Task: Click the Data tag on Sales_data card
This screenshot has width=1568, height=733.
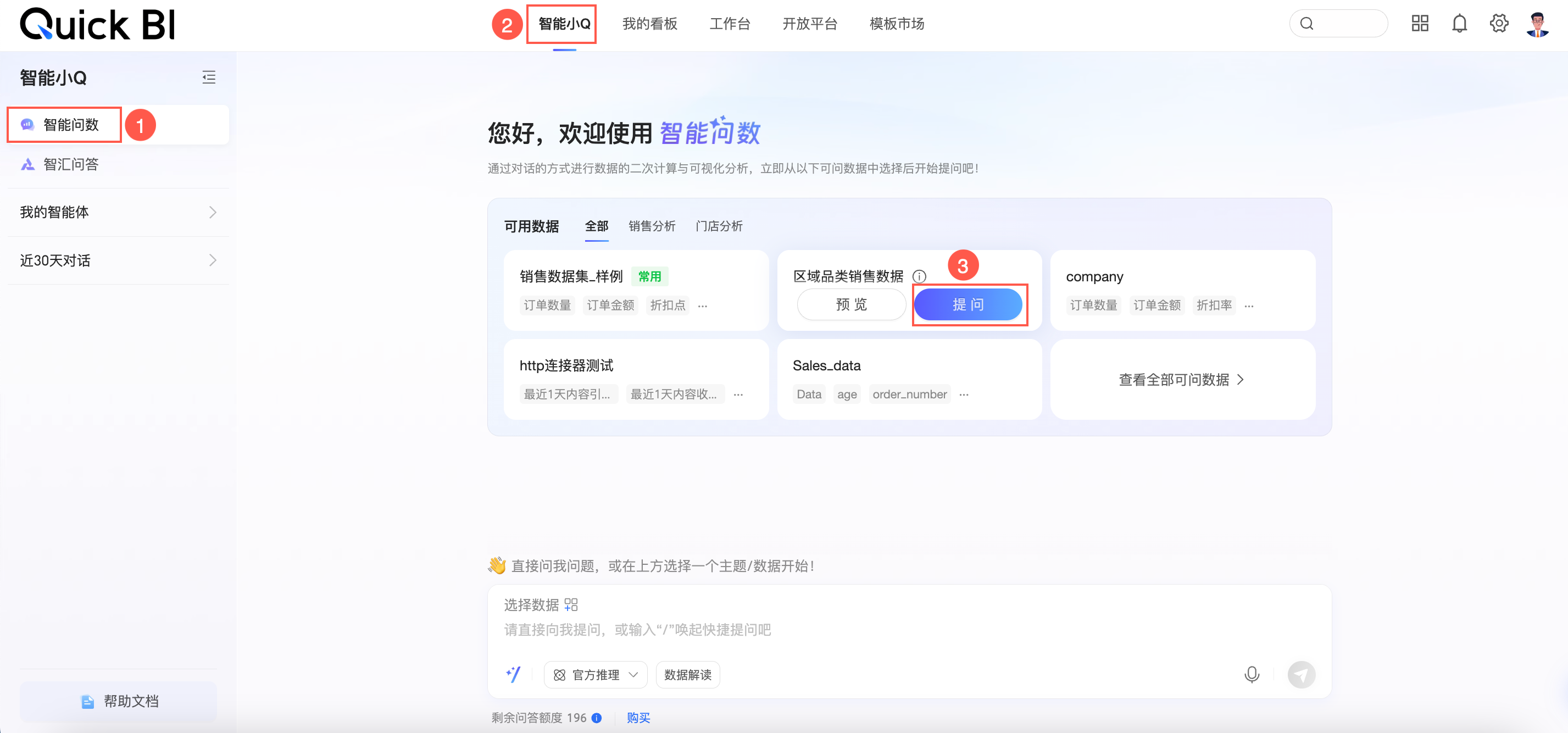Action: 809,394
